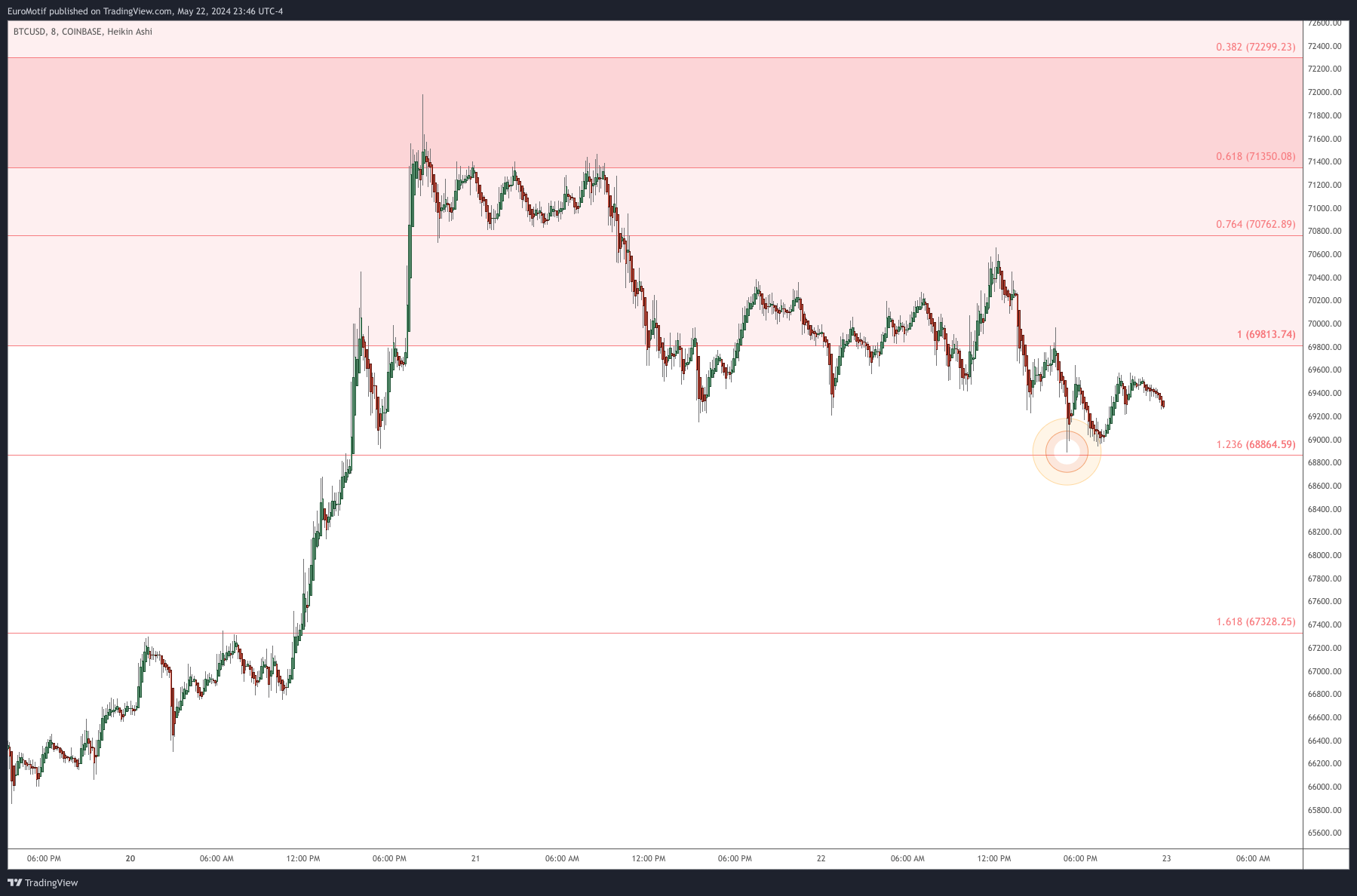
Task: Click the last 06:00 AM time axis label
Action: [x=1253, y=858]
